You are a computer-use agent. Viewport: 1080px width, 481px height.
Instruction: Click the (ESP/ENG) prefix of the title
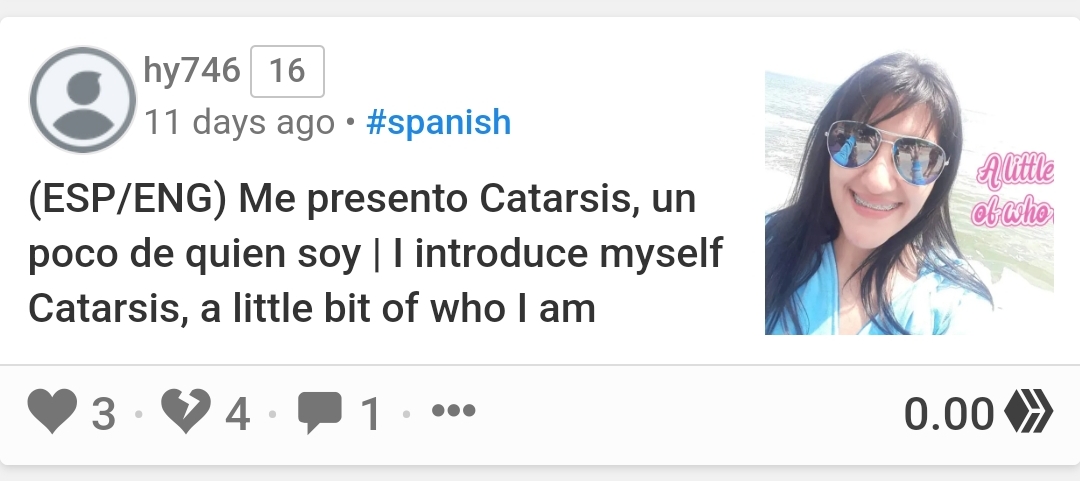click(x=127, y=198)
